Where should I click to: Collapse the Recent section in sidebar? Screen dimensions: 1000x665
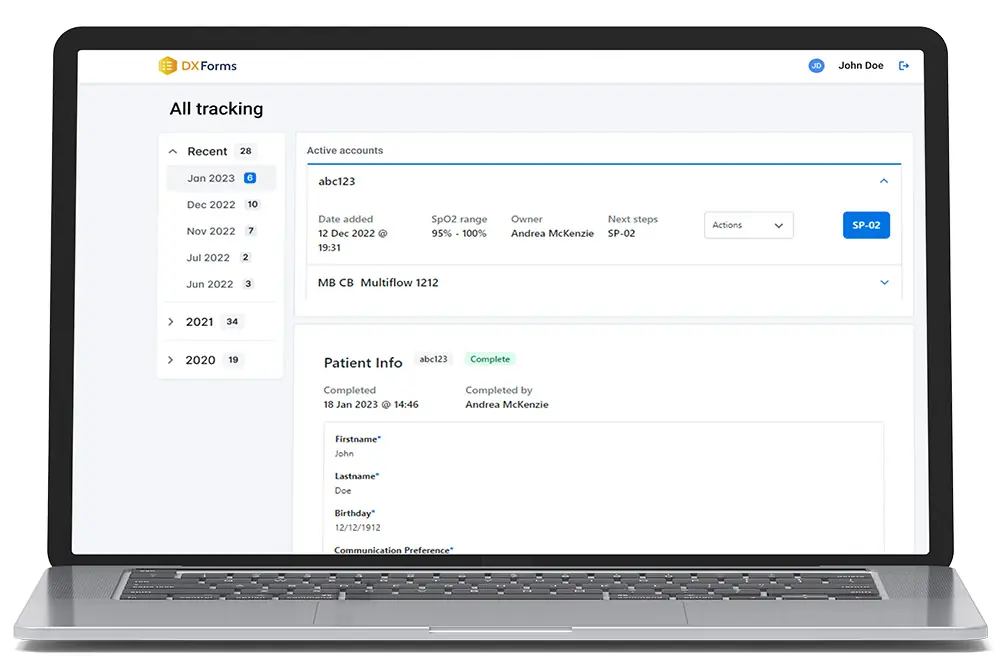point(172,151)
